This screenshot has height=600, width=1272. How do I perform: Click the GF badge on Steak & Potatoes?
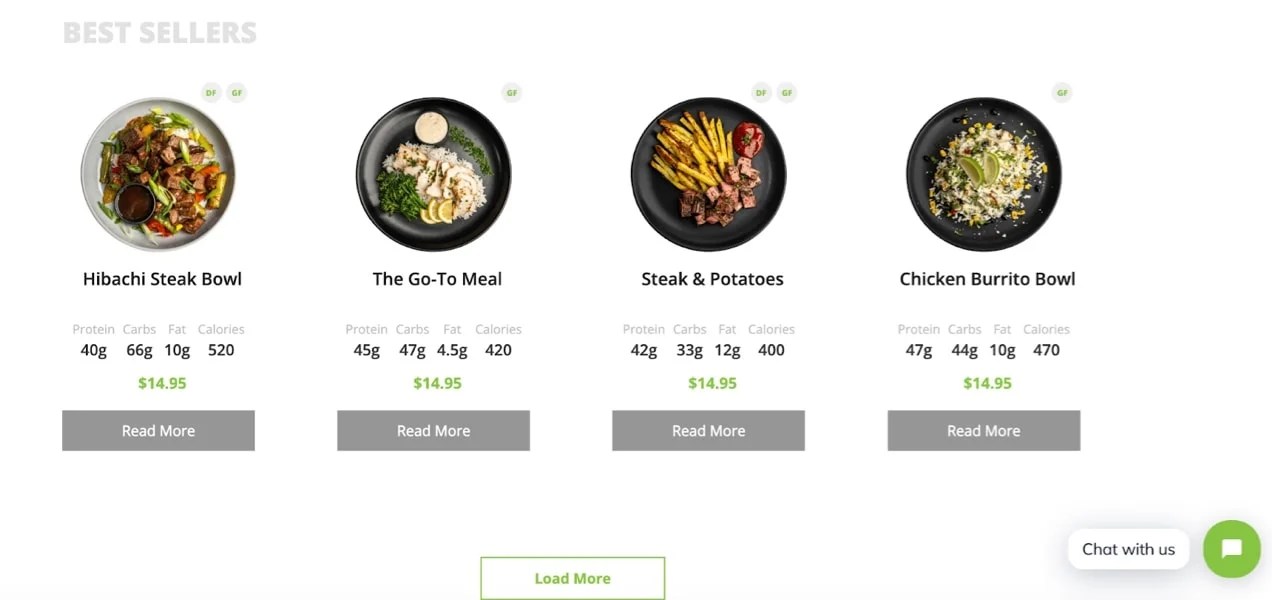tap(787, 92)
